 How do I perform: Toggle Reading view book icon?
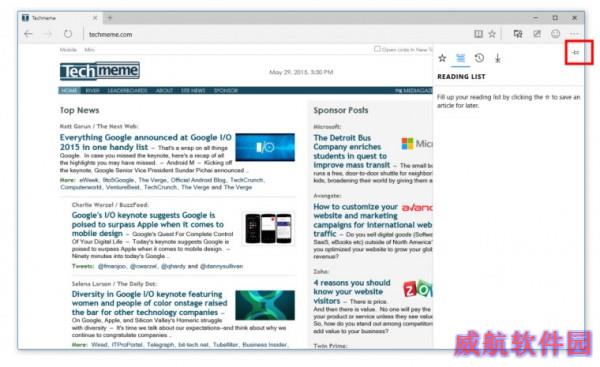click(478, 34)
